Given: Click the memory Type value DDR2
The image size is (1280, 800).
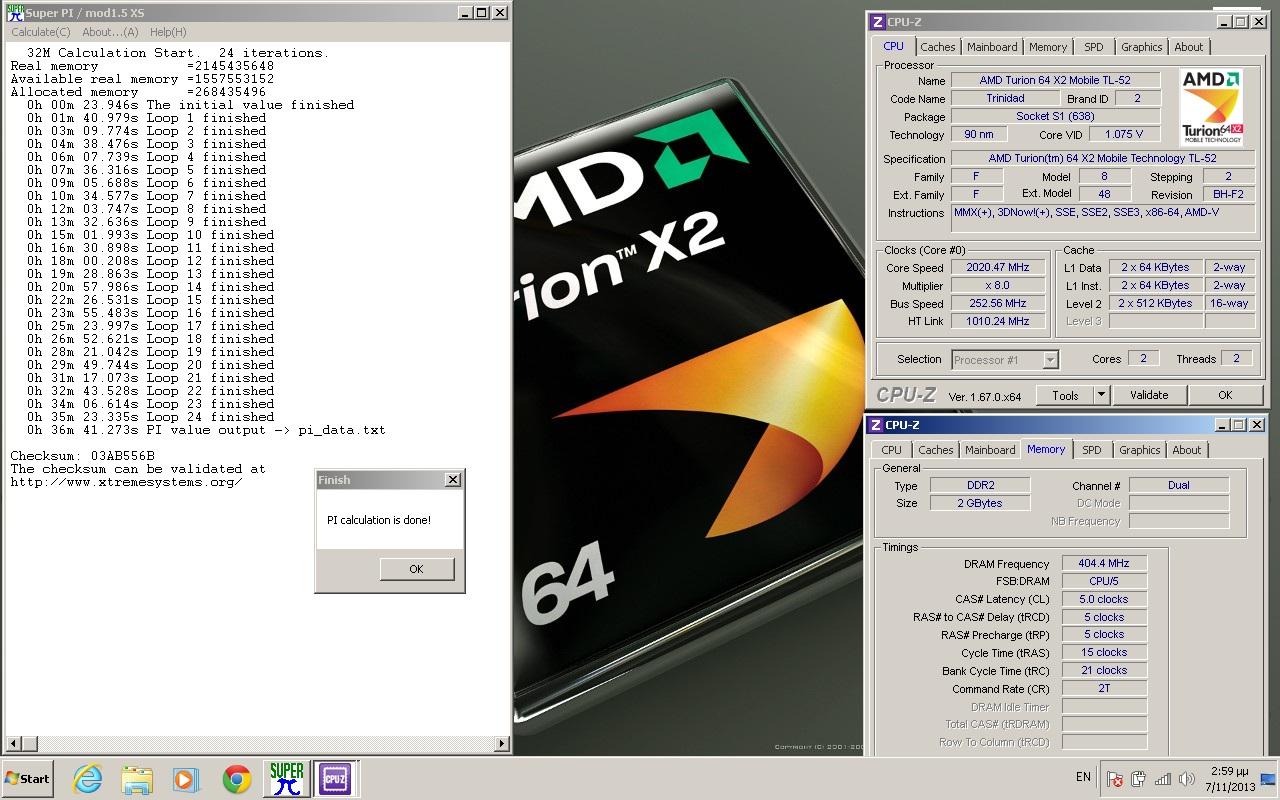Looking at the screenshot, I should coord(980,485).
